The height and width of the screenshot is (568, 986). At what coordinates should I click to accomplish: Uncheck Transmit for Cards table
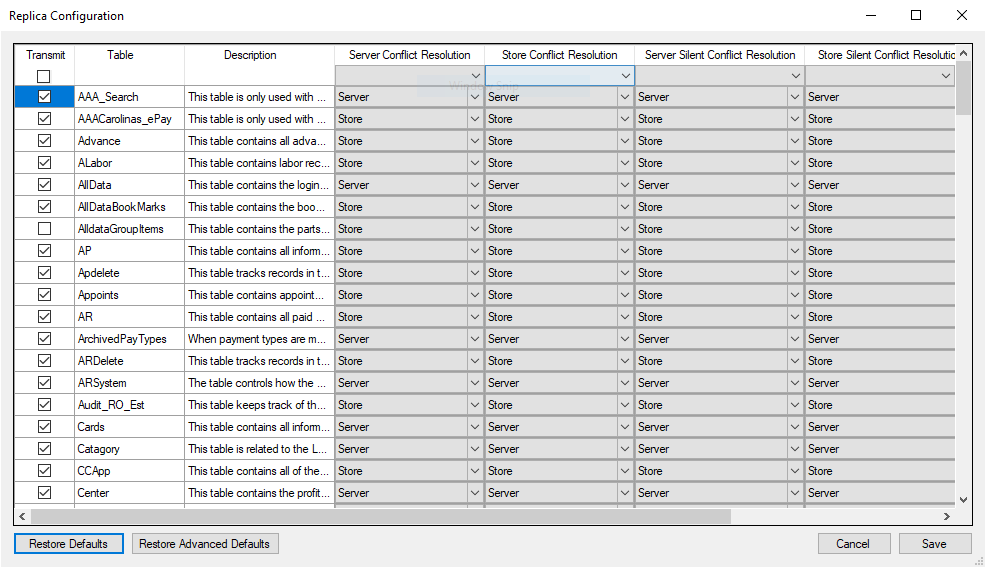point(44,427)
